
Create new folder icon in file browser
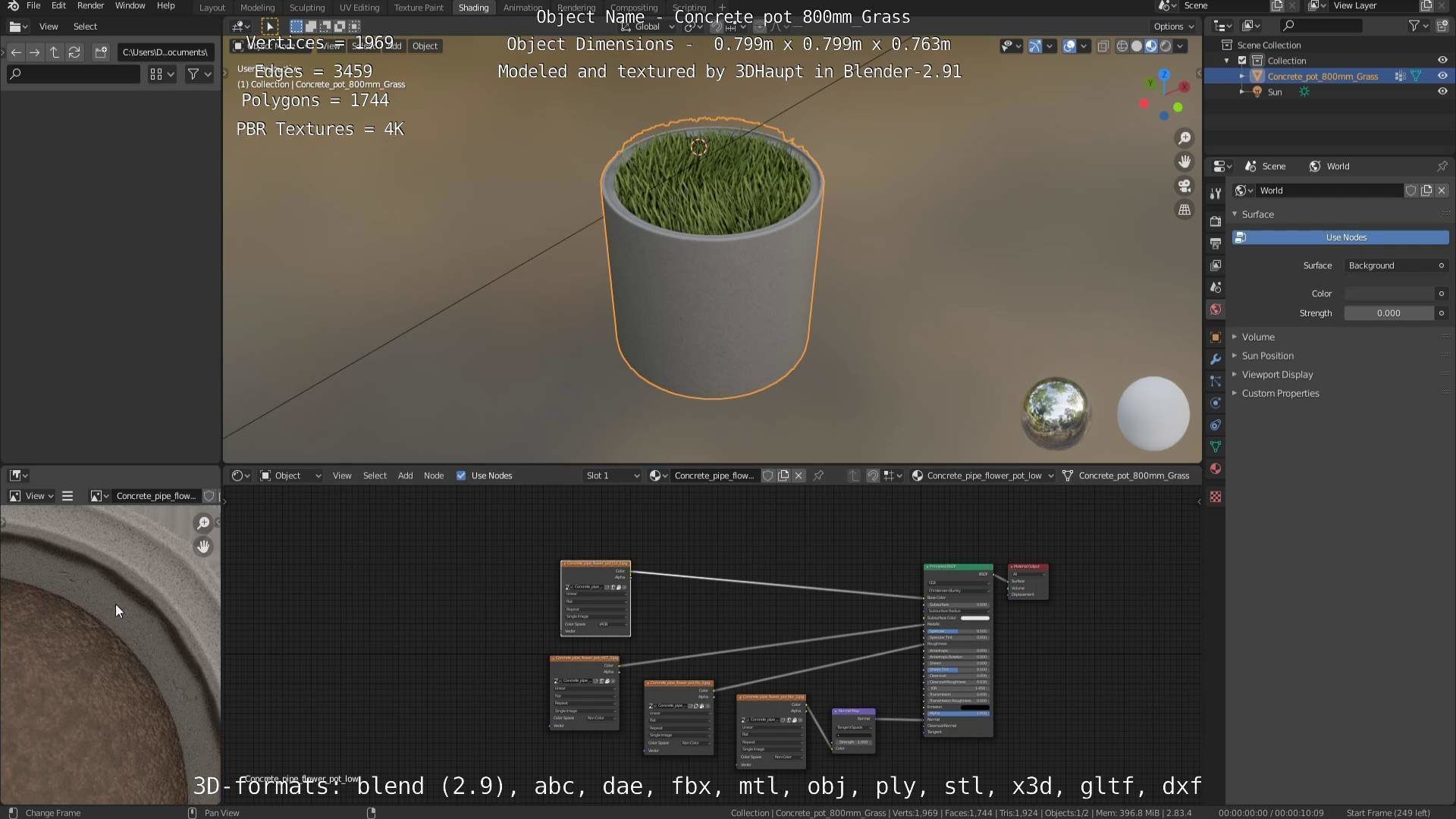tap(101, 52)
